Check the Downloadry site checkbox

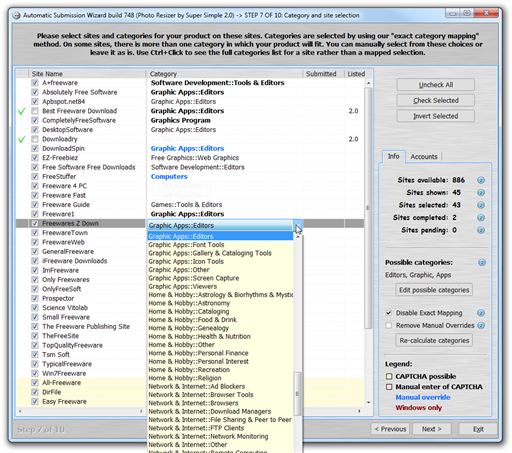35,139
